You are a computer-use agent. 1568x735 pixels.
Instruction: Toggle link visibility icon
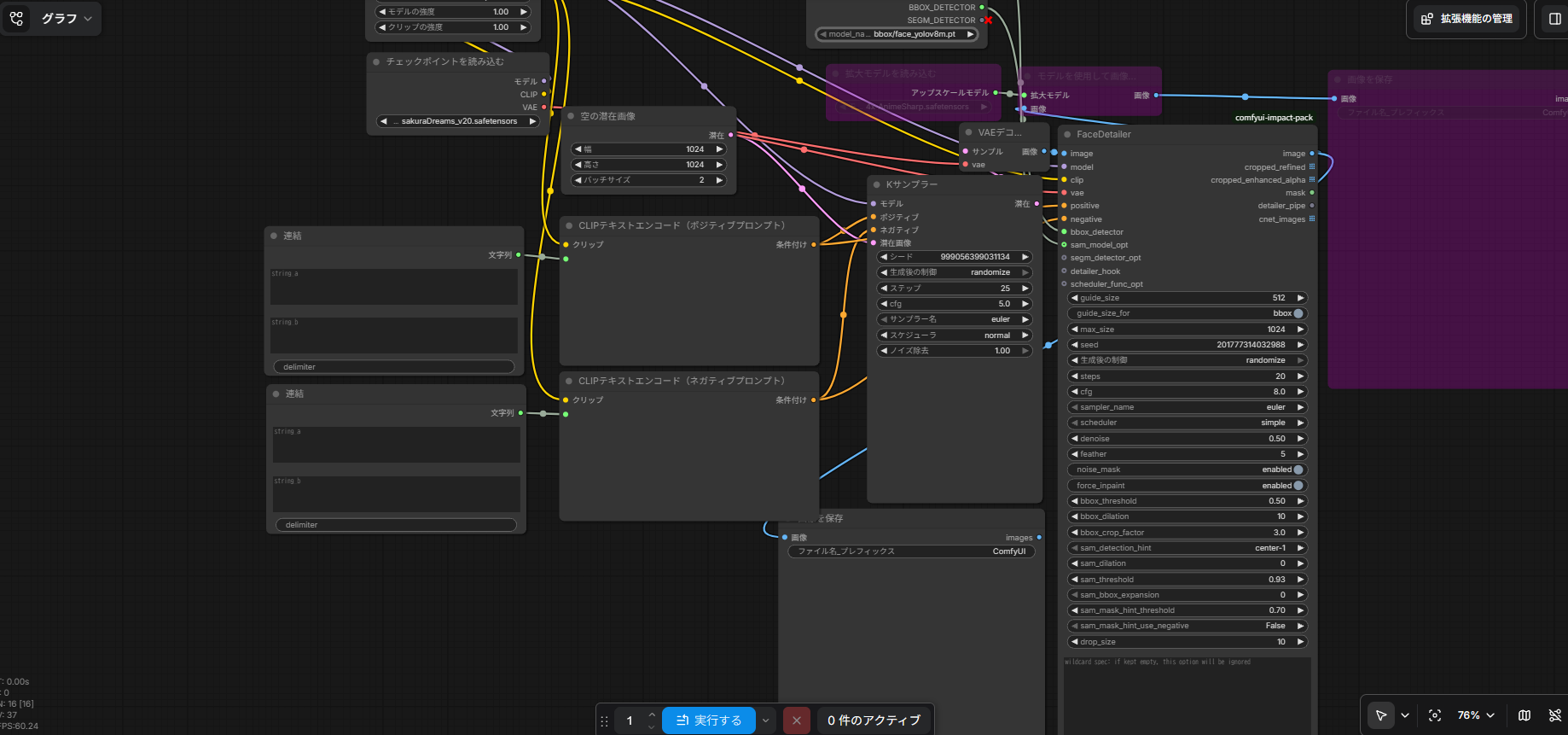[1555, 715]
